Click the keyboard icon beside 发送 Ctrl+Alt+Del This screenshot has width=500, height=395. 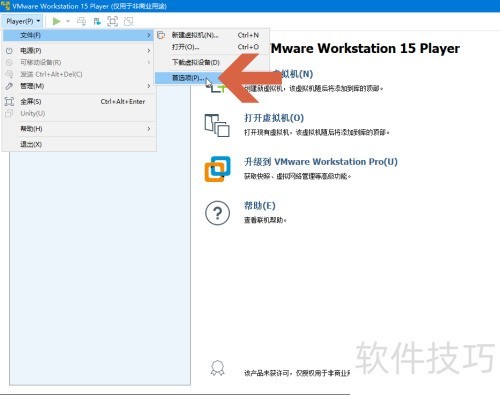[9, 74]
